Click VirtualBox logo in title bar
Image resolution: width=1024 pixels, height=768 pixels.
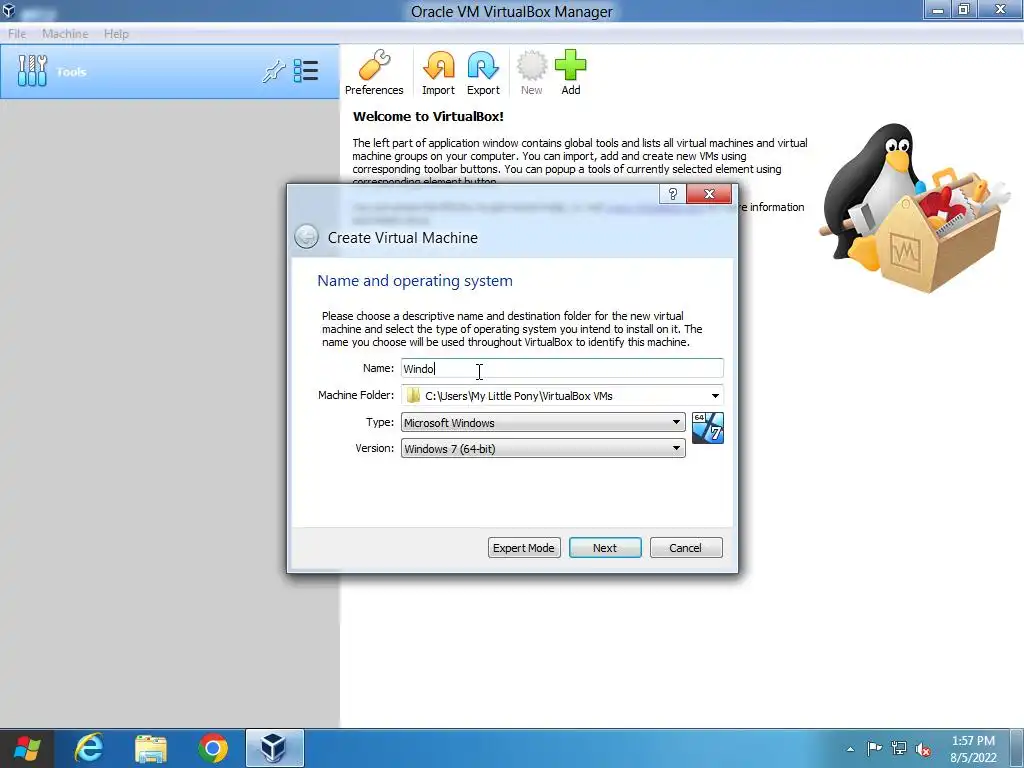coord(9,11)
